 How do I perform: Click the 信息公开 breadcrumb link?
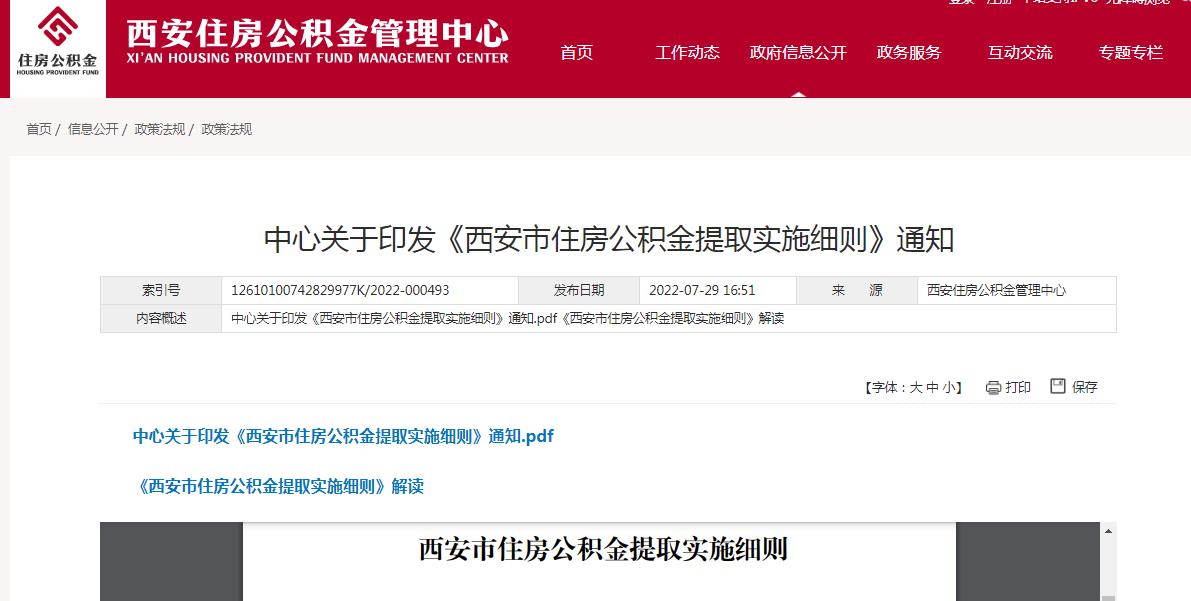tap(93, 129)
